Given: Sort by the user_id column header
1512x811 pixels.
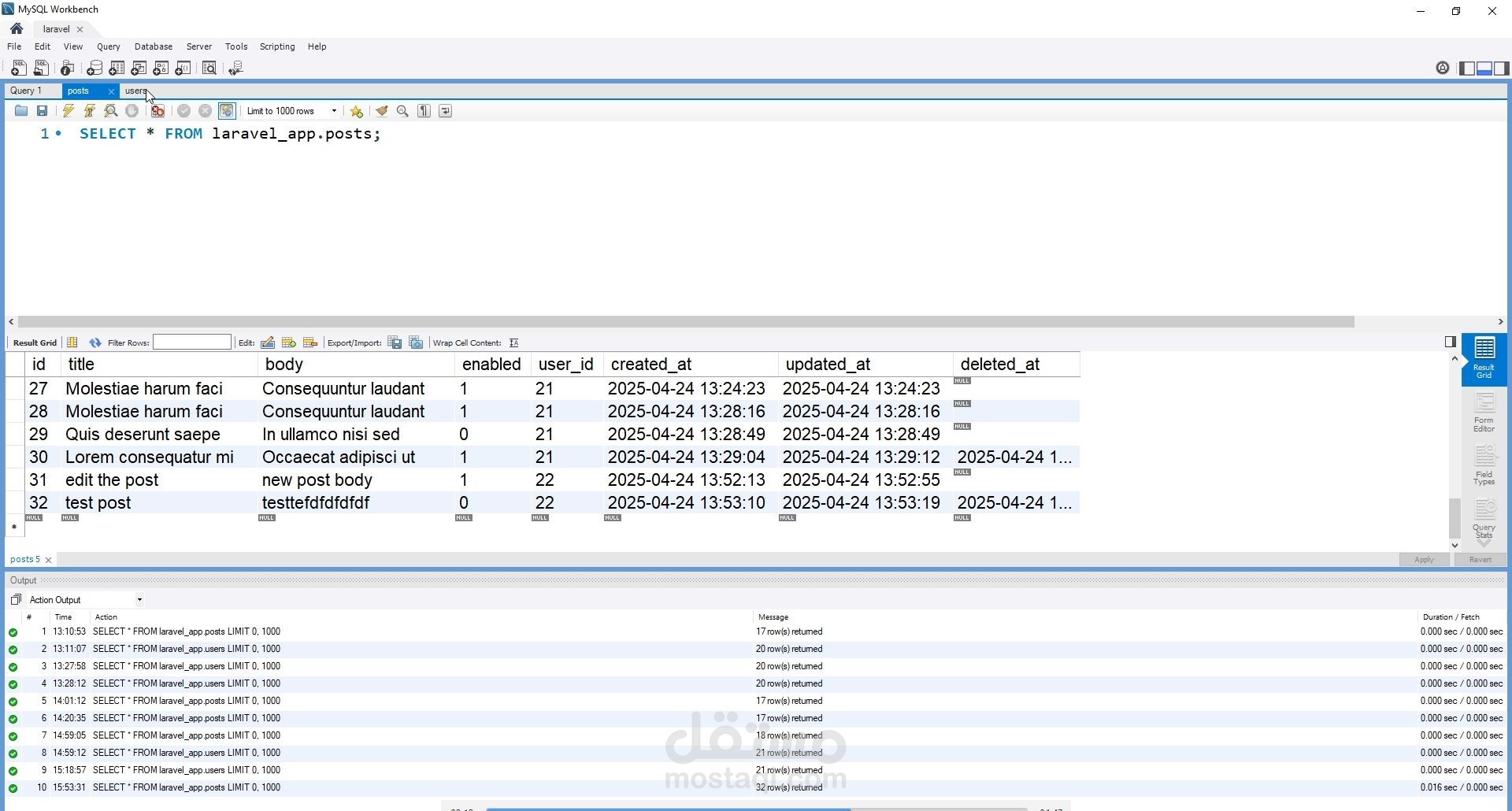Looking at the screenshot, I should (566, 365).
